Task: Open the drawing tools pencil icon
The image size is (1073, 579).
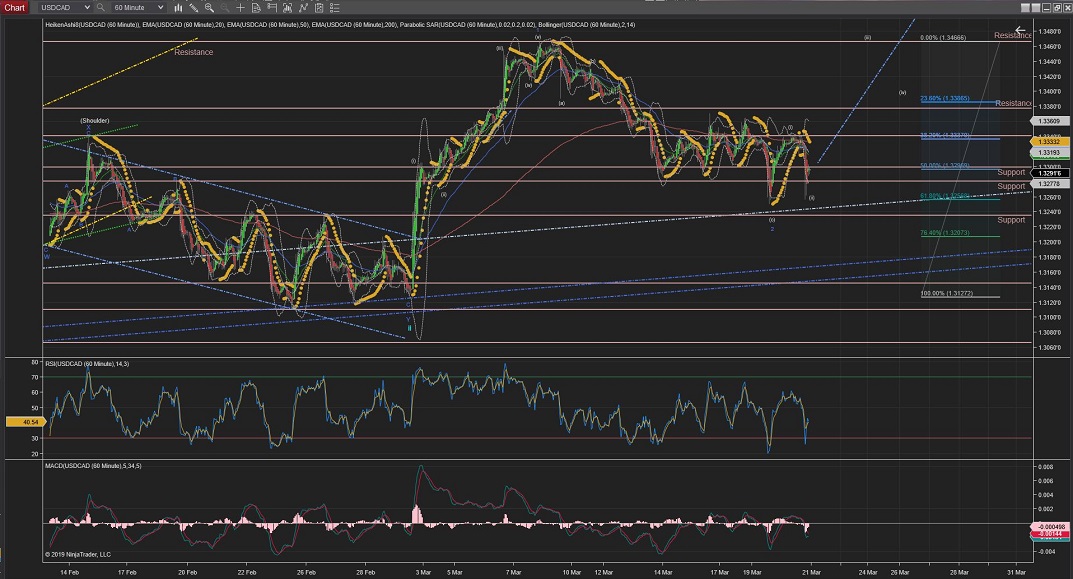Action: click(x=193, y=7)
